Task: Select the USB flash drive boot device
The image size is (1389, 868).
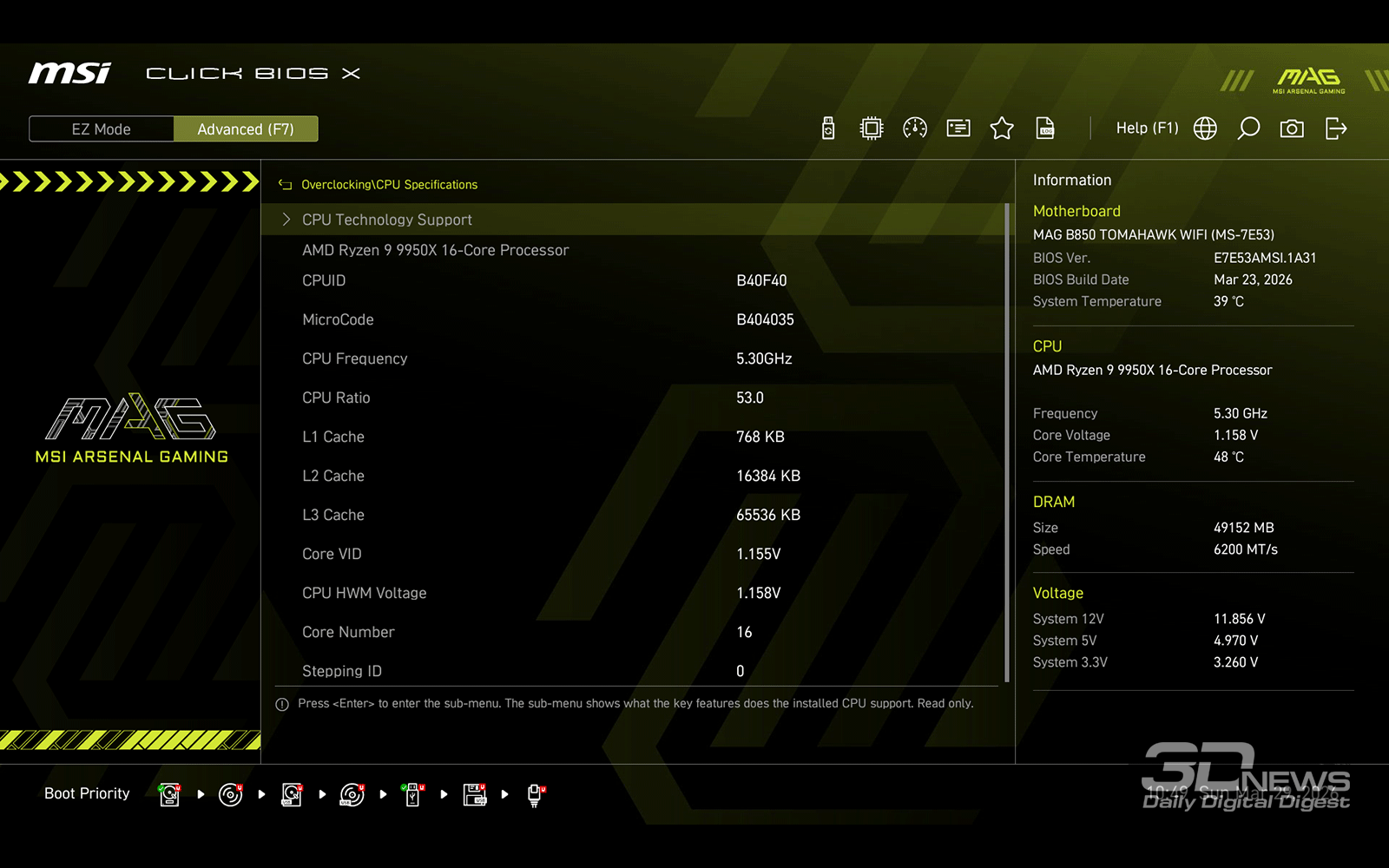Action: point(413,794)
